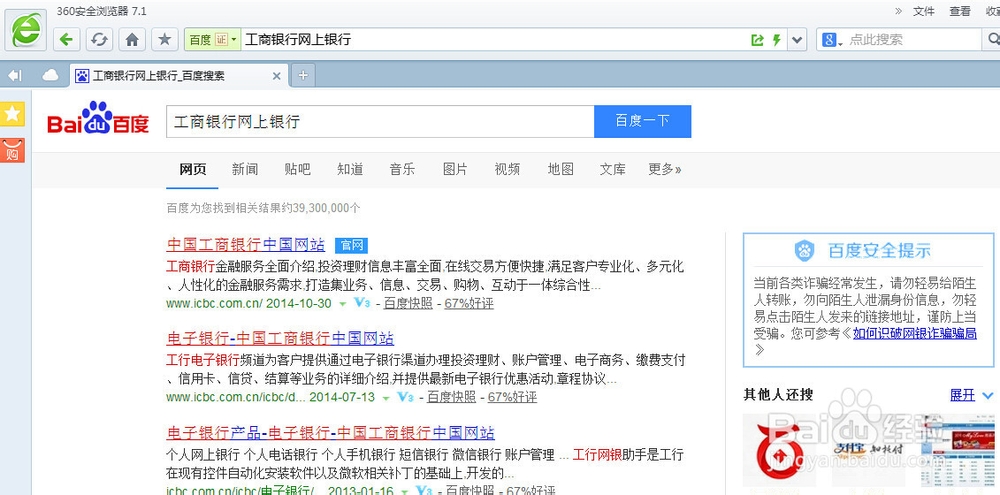Click the lightning speed mode icon

[x=776, y=40]
